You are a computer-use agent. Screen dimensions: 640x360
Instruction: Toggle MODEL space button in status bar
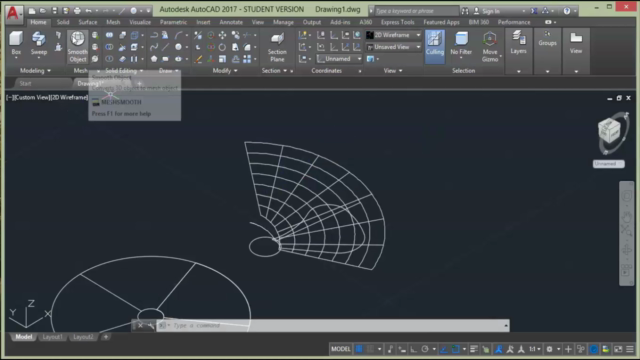(340, 349)
